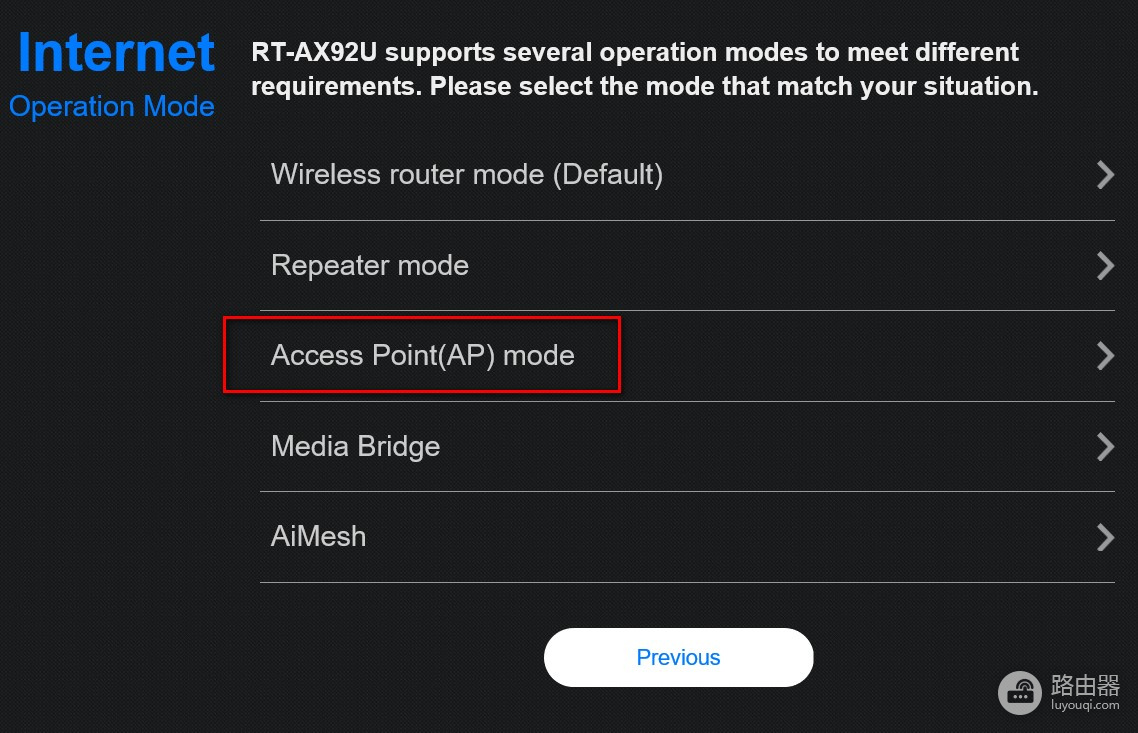Screen dimensions: 1138x733
Task: Click the chevron arrow beside Repeater mode
Action: (x=1105, y=266)
